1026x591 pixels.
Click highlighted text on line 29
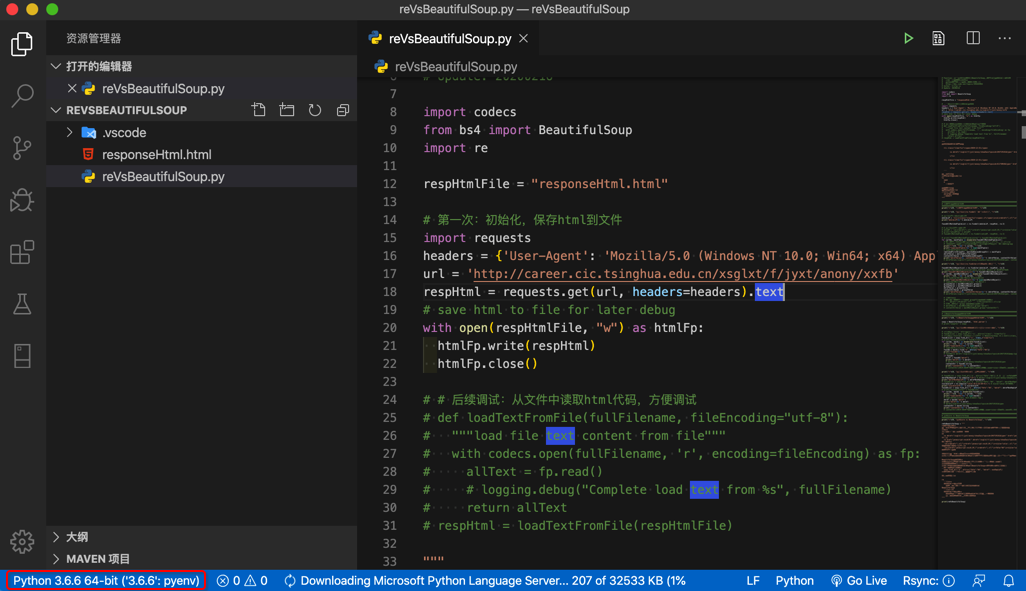(x=704, y=490)
